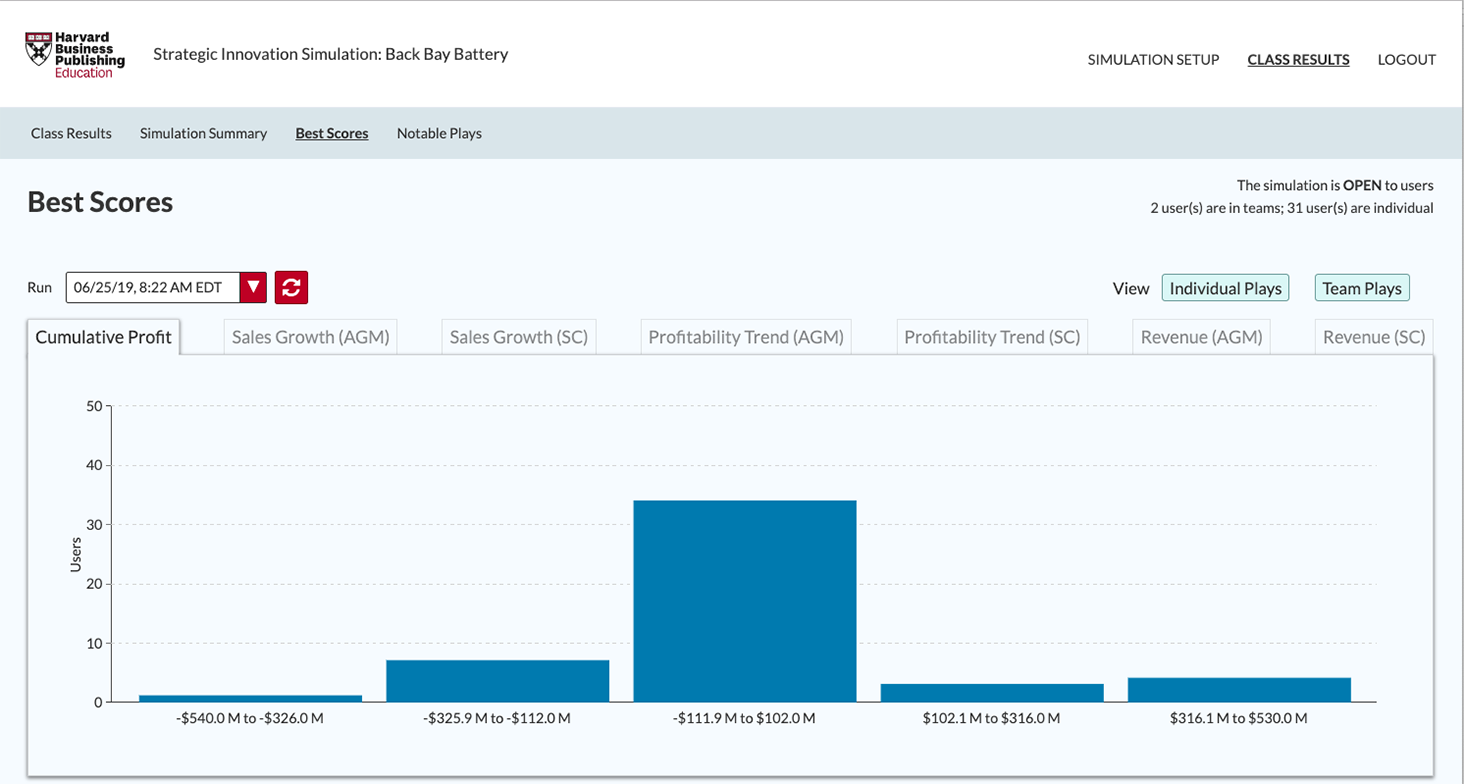Open the Notable Plays page

tap(439, 133)
